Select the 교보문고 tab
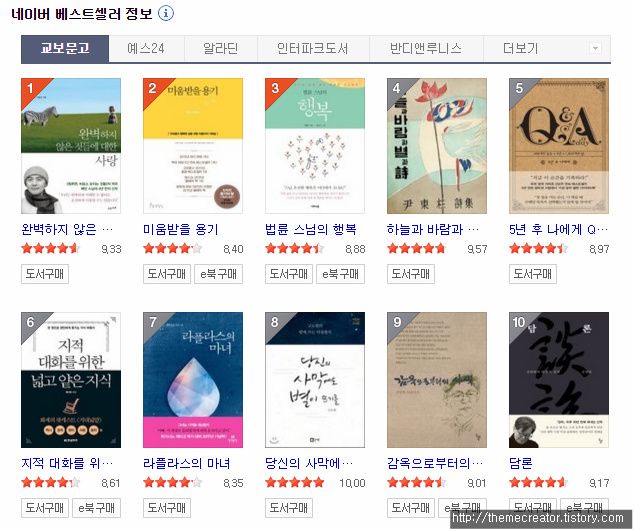The width and height of the screenshot is (634, 530). (65, 49)
